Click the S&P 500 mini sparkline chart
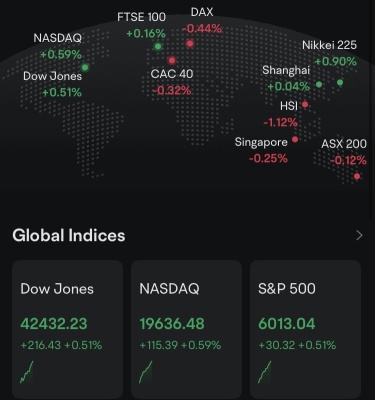The height and width of the screenshot is (400, 375). click(265, 372)
